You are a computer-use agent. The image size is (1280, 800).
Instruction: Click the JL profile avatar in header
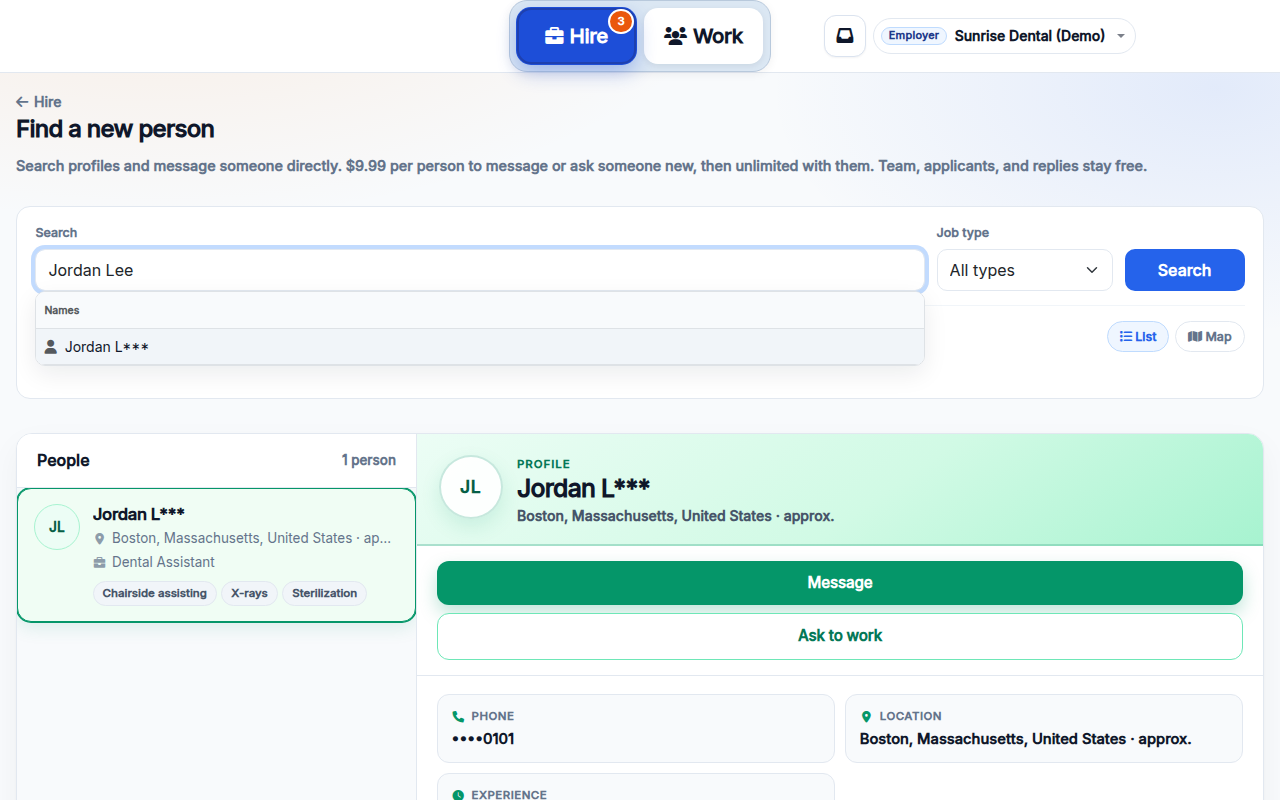point(471,487)
